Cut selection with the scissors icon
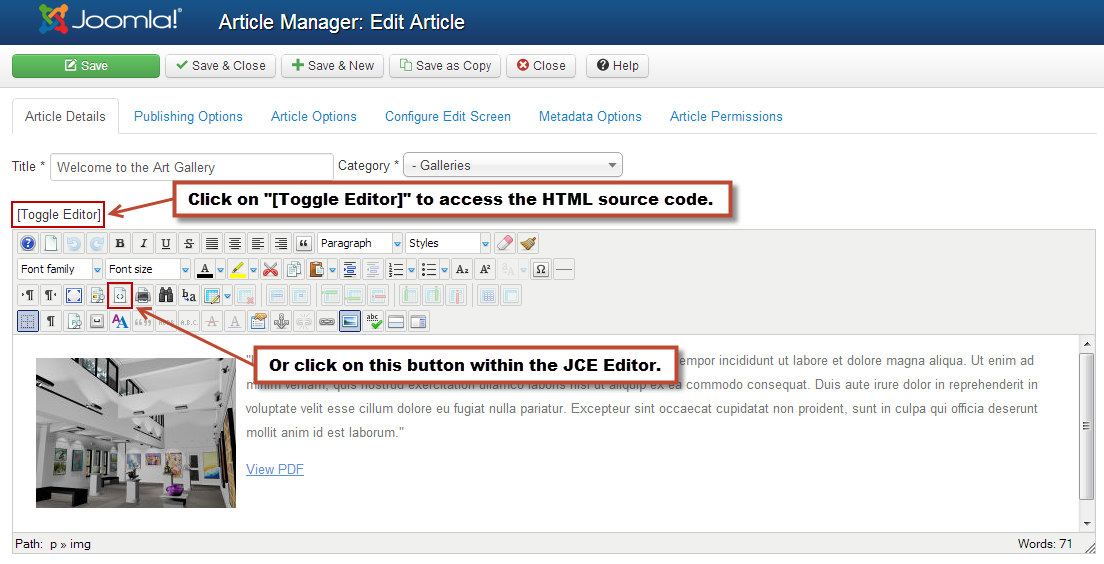This screenshot has width=1104, height=564. (x=270, y=269)
